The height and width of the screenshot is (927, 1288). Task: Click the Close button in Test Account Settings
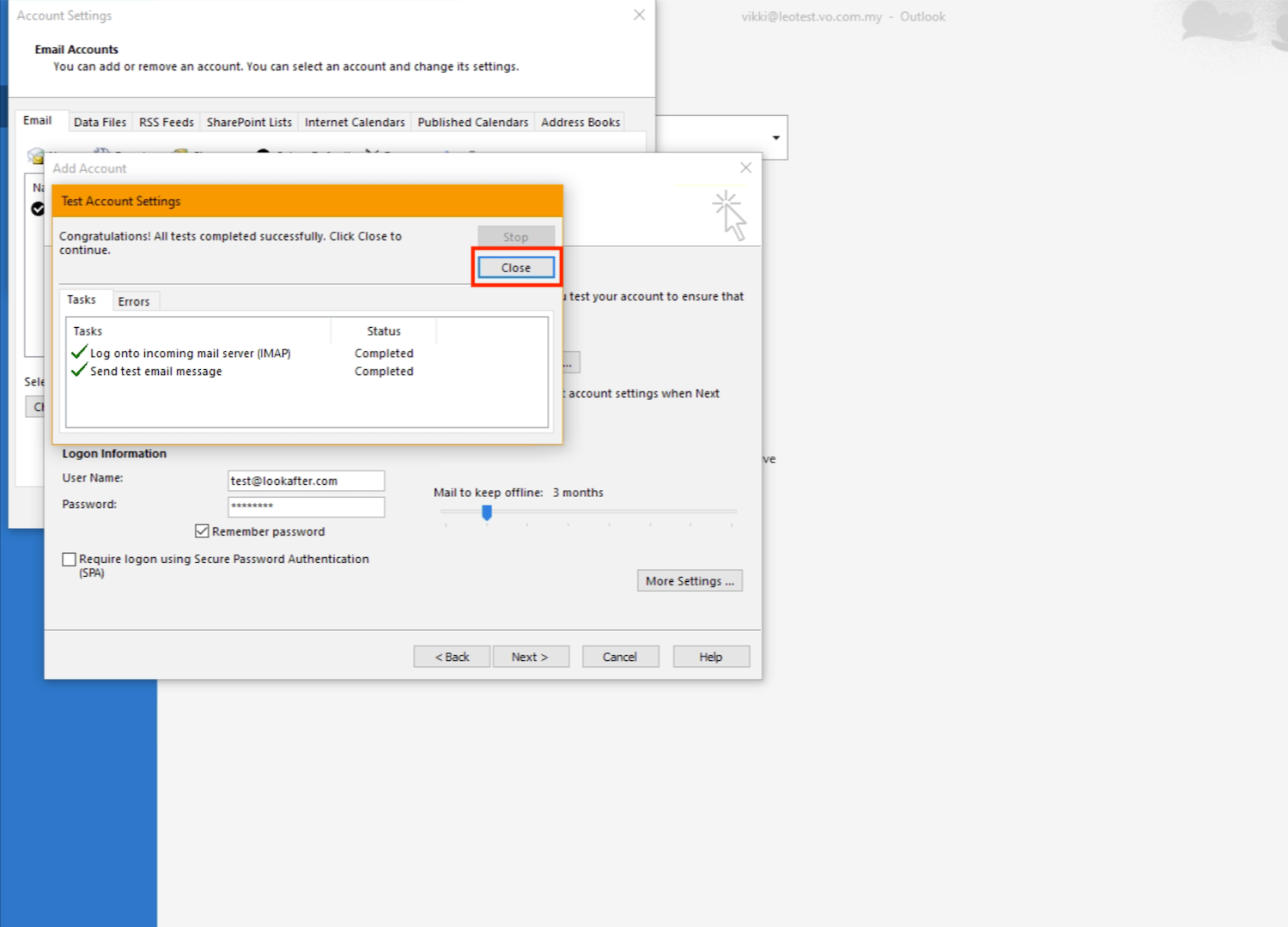(x=515, y=268)
